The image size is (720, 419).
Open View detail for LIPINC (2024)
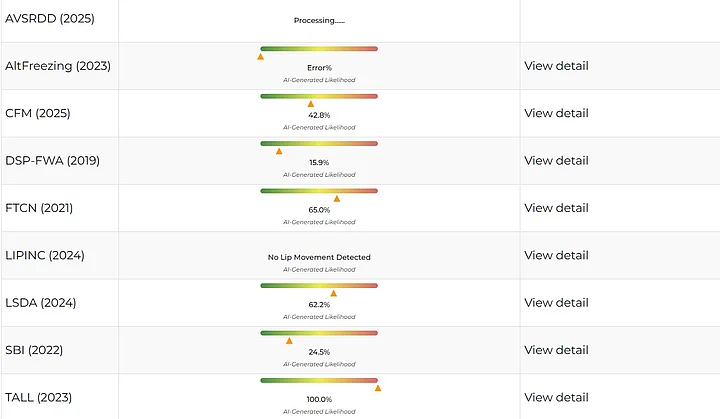coord(556,255)
